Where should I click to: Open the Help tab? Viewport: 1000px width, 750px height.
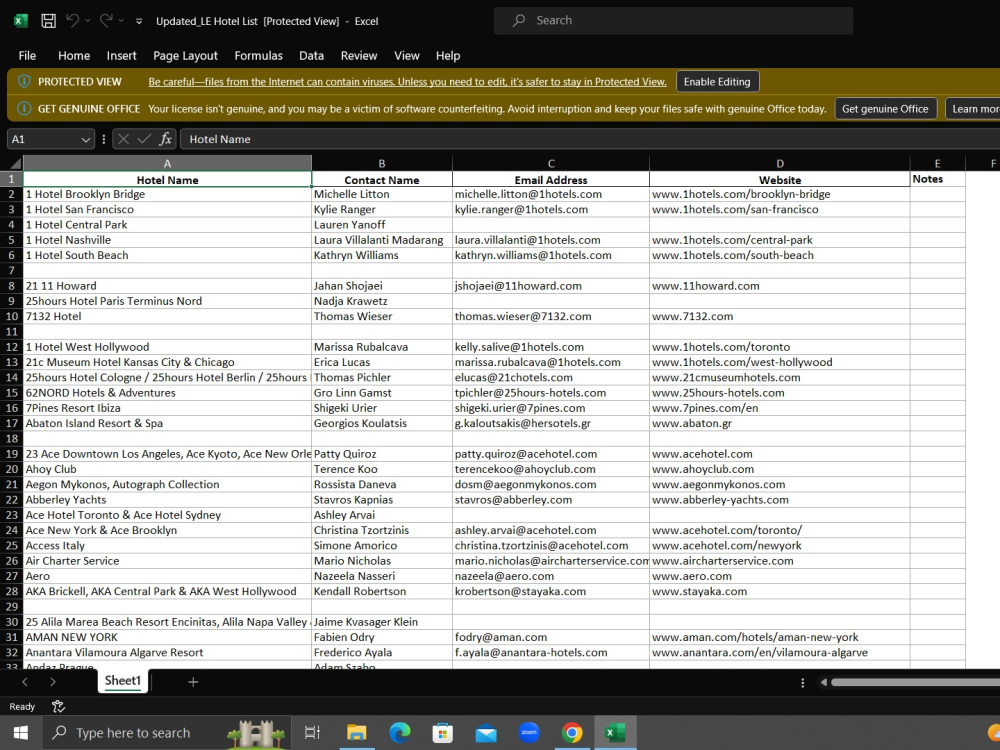[448, 55]
